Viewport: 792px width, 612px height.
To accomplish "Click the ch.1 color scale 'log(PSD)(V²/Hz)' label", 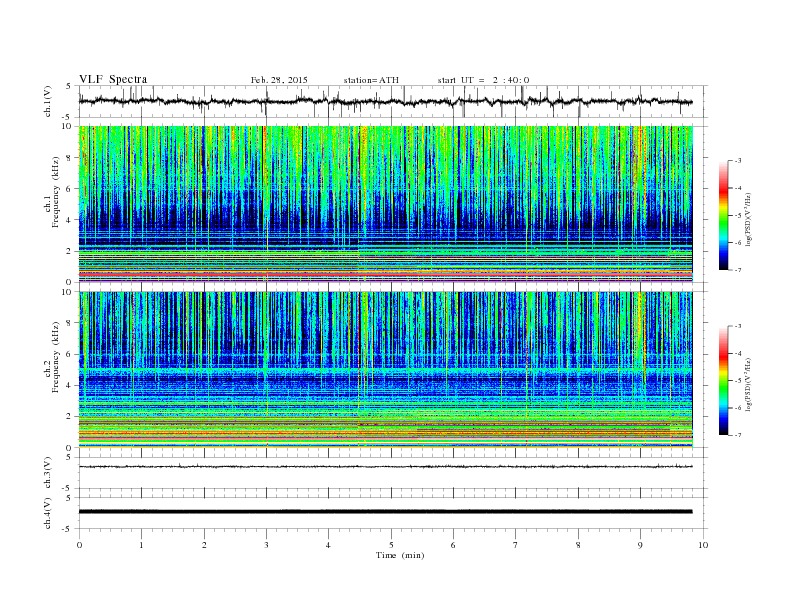I will coord(749,220).
